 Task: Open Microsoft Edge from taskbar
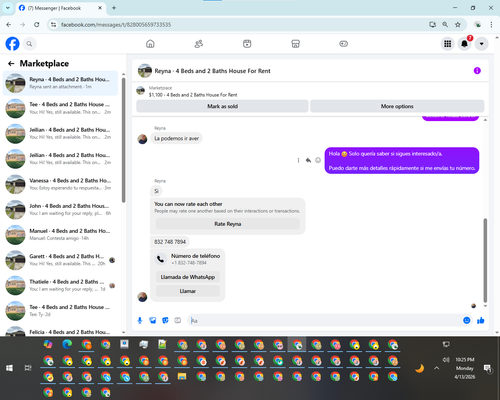[x=67, y=344]
